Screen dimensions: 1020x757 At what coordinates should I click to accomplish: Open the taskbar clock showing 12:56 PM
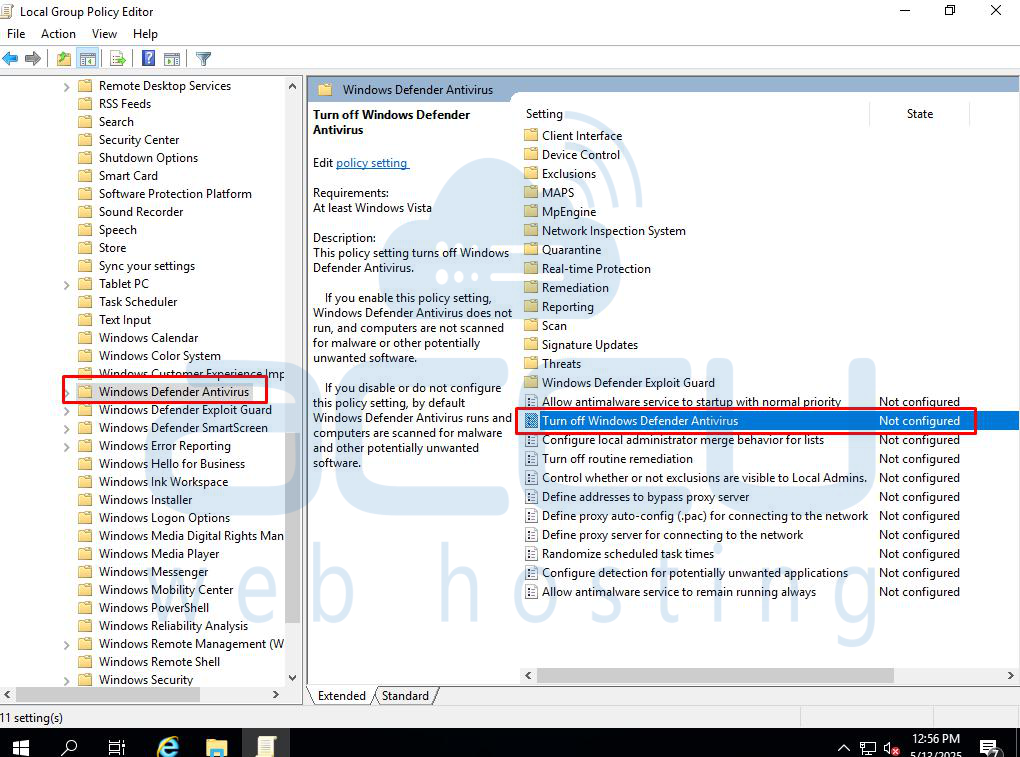(x=935, y=745)
